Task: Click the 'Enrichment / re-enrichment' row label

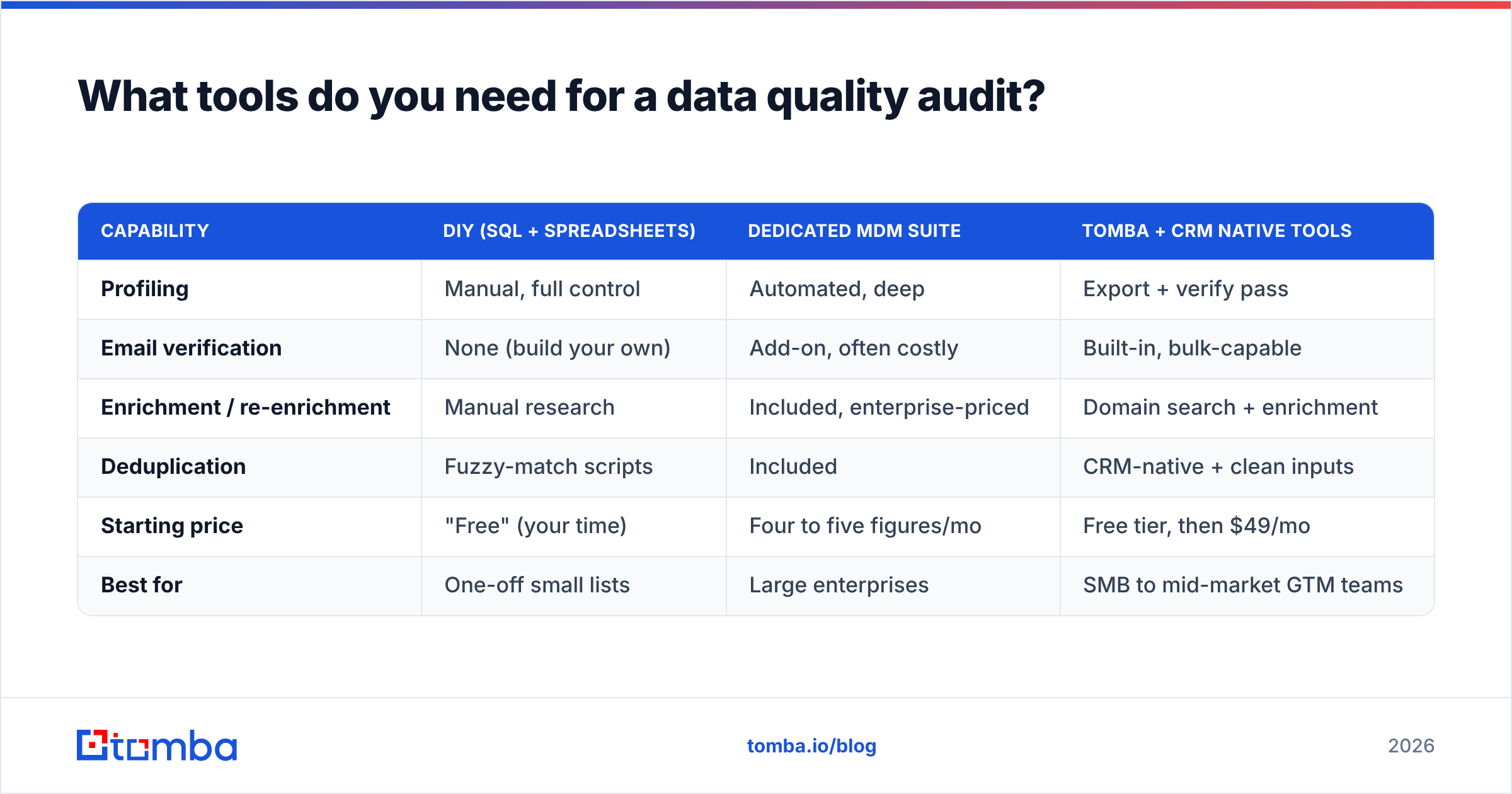Action: (246, 407)
